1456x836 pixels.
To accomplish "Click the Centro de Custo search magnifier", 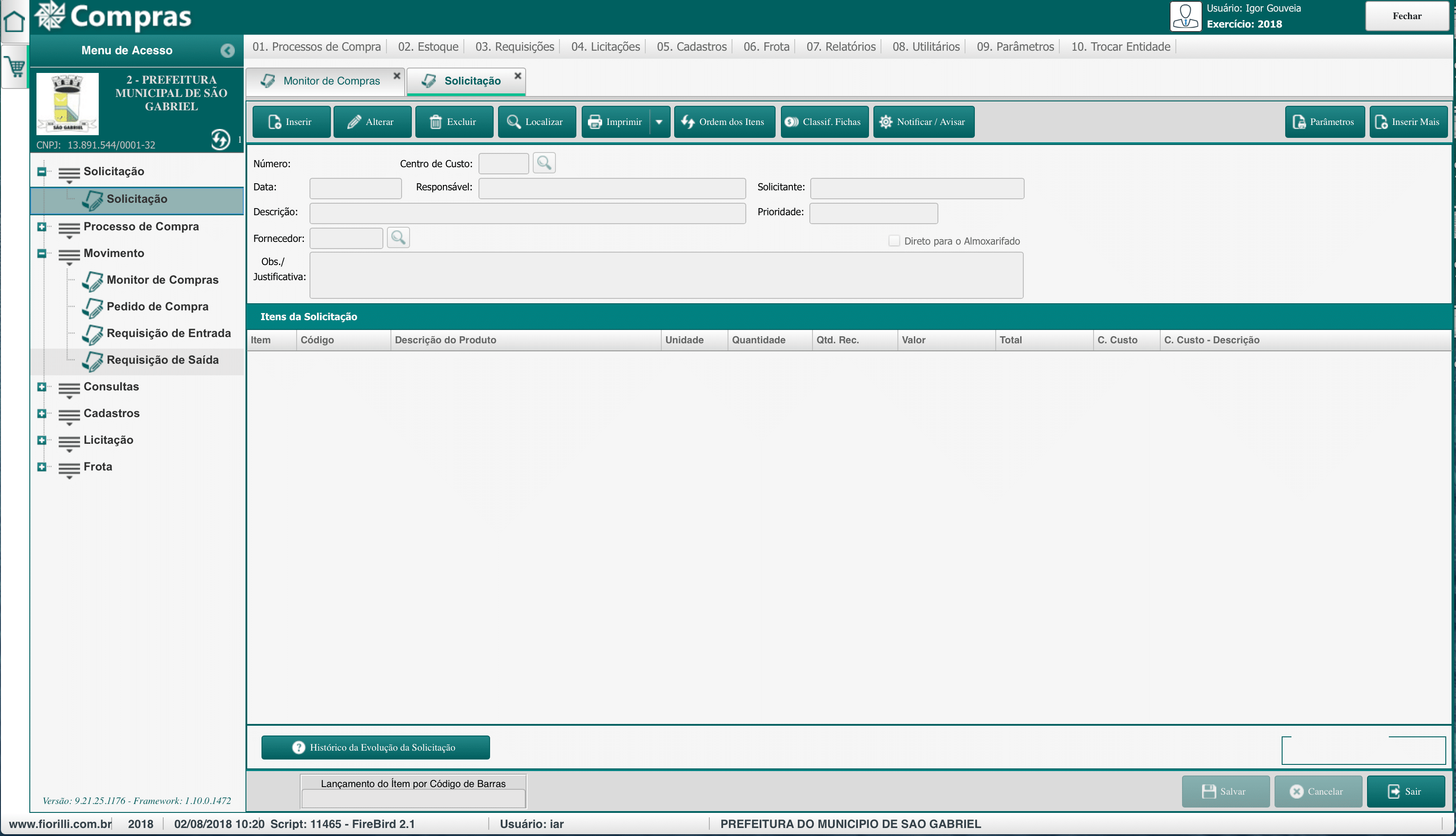I will [544, 164].
